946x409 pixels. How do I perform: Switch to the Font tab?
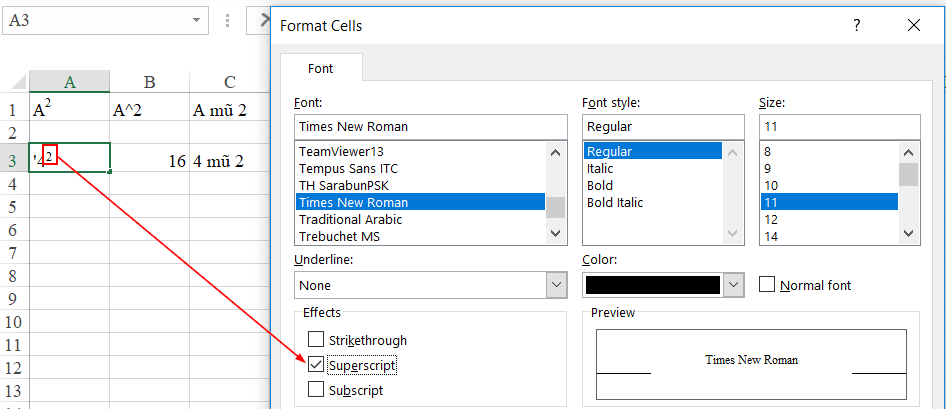320,69
